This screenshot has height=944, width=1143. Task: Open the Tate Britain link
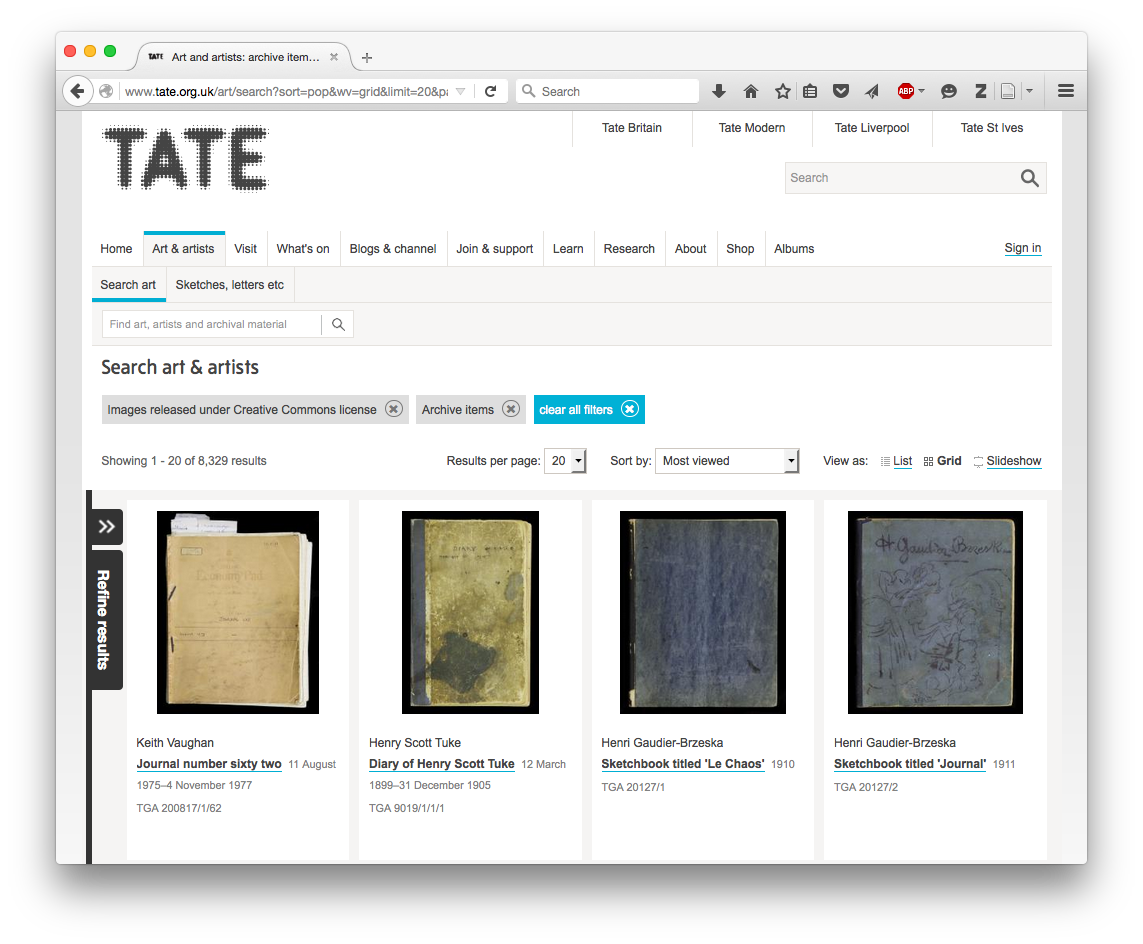click(x=632, y=128)
